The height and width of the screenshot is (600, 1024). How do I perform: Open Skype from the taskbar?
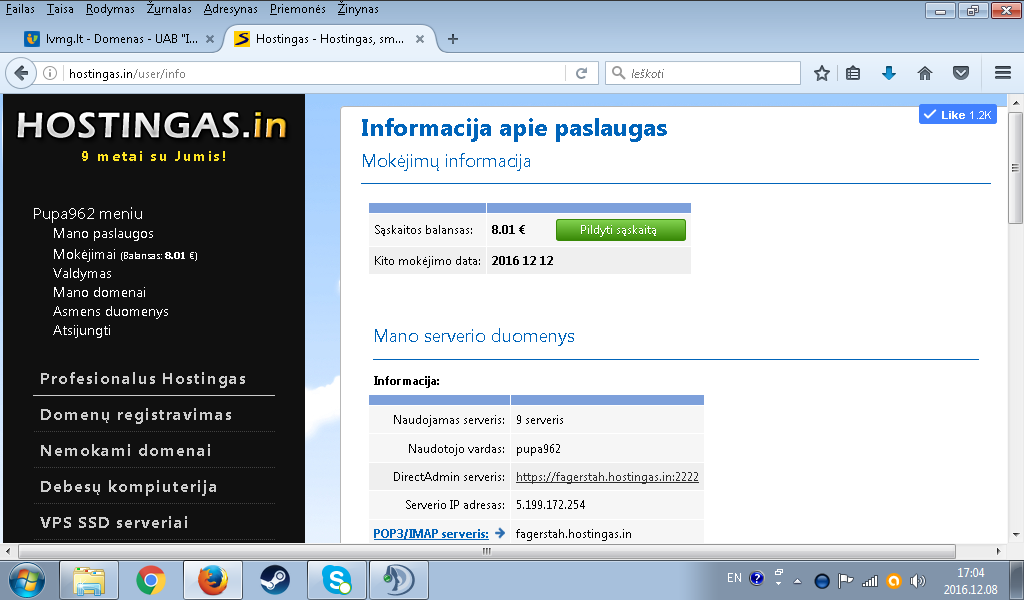336,580
